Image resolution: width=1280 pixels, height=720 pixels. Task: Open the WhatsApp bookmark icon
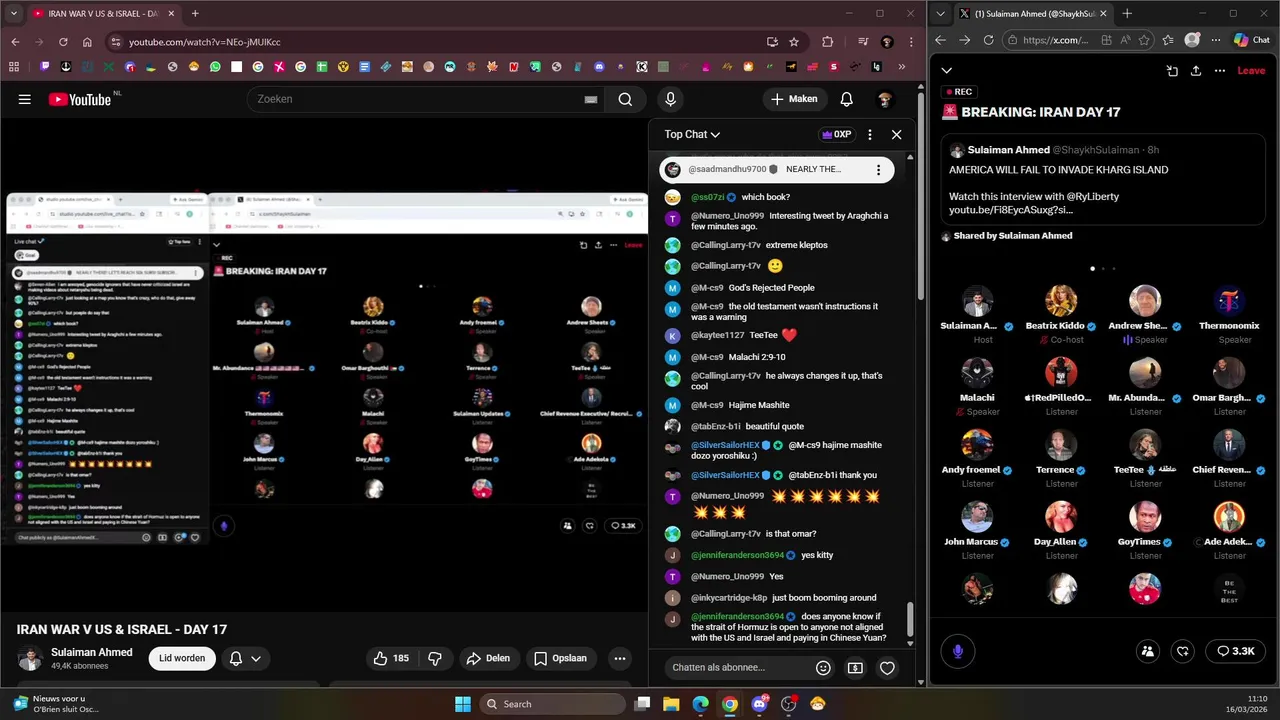(x=215, y=67)
